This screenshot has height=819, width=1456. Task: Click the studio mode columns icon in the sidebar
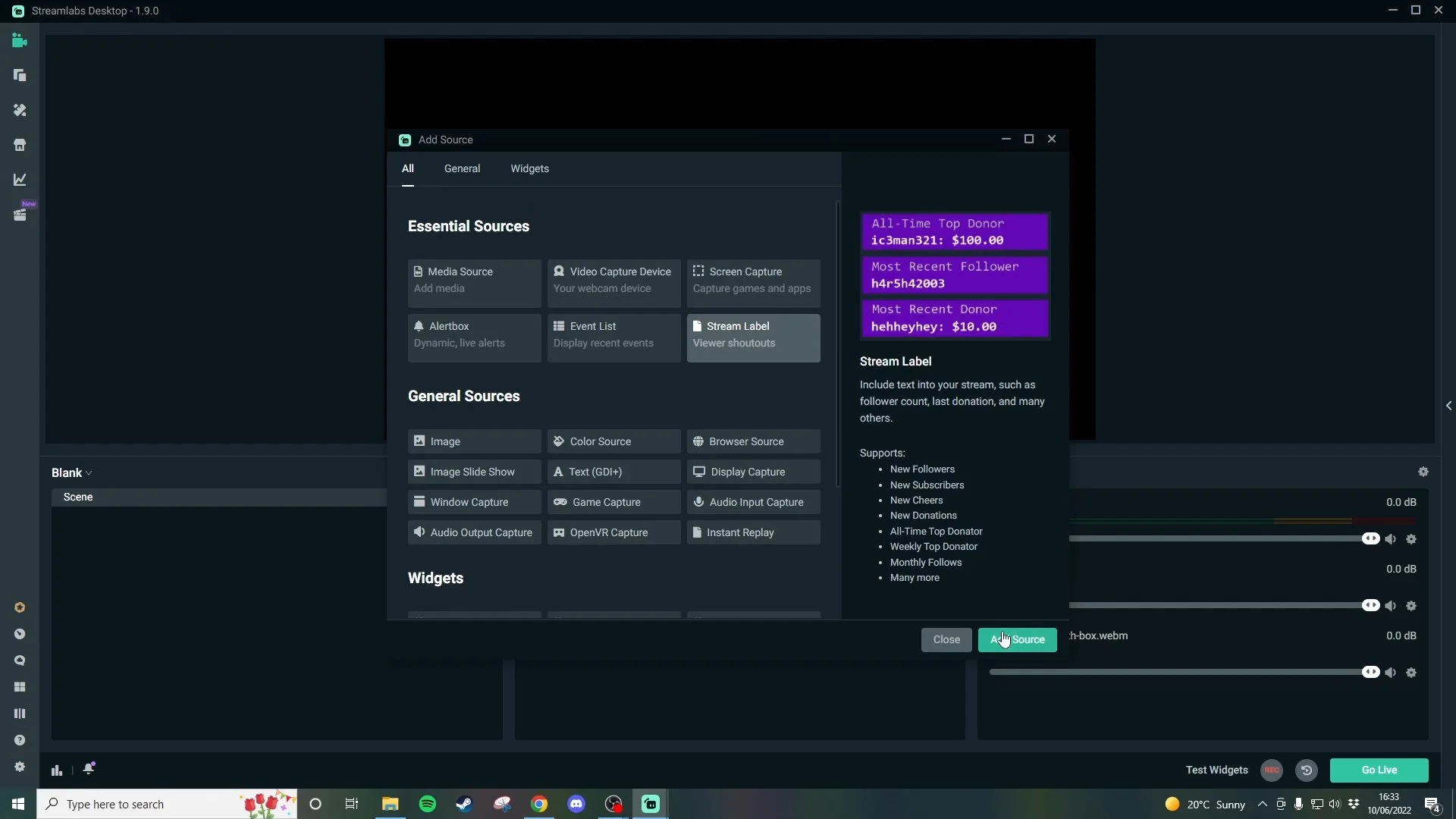pyautogui.click(x=20, y=714)
